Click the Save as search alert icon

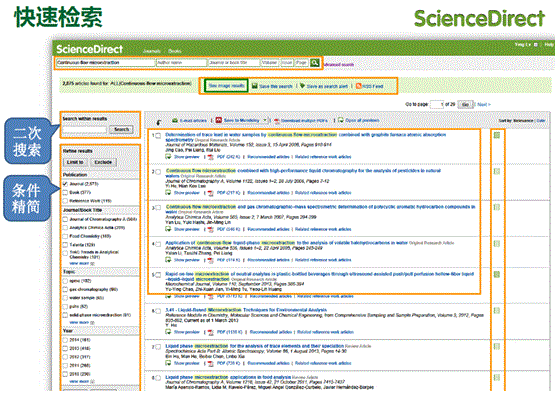click(x=302, y=86)
